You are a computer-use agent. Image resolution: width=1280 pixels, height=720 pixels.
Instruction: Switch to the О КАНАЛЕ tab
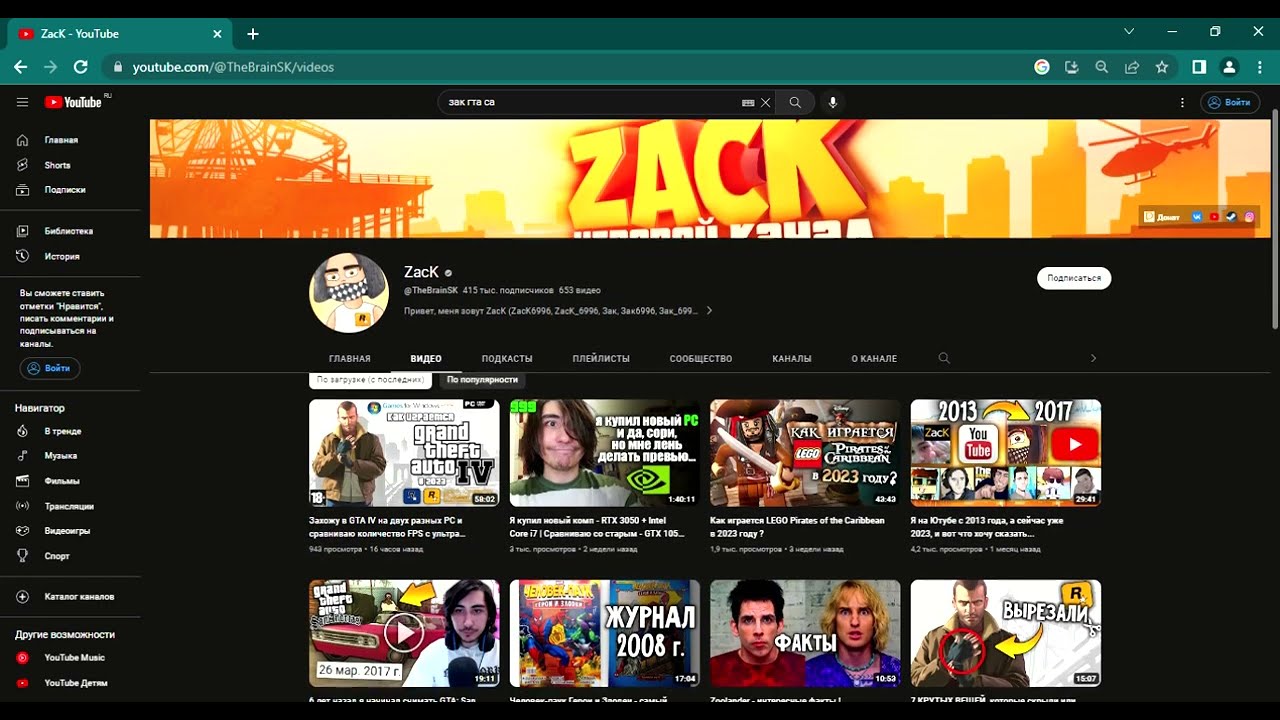tap(874, 358)
